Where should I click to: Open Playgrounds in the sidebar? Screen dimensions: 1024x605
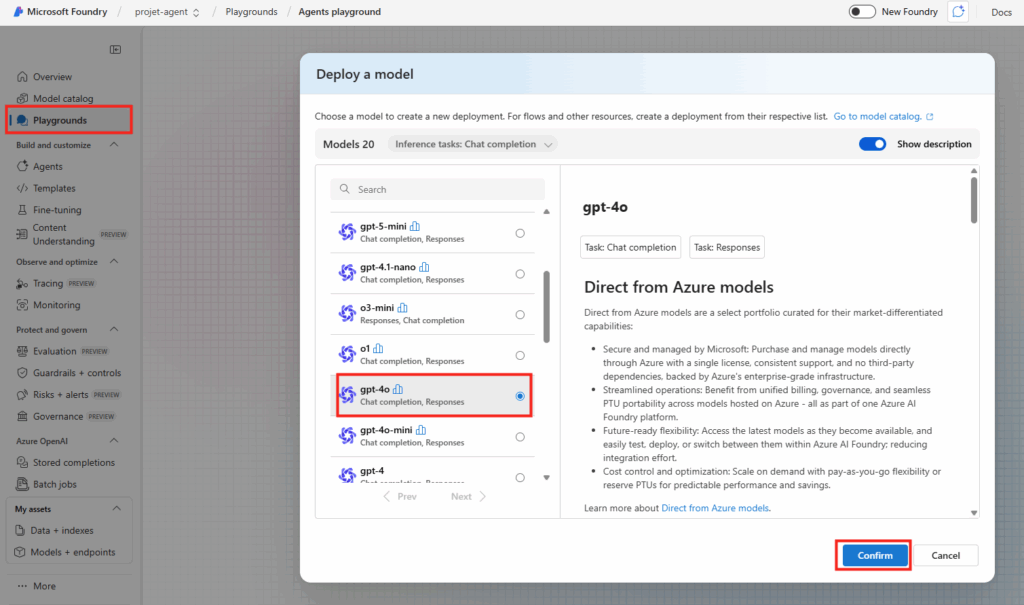point(59,120)
